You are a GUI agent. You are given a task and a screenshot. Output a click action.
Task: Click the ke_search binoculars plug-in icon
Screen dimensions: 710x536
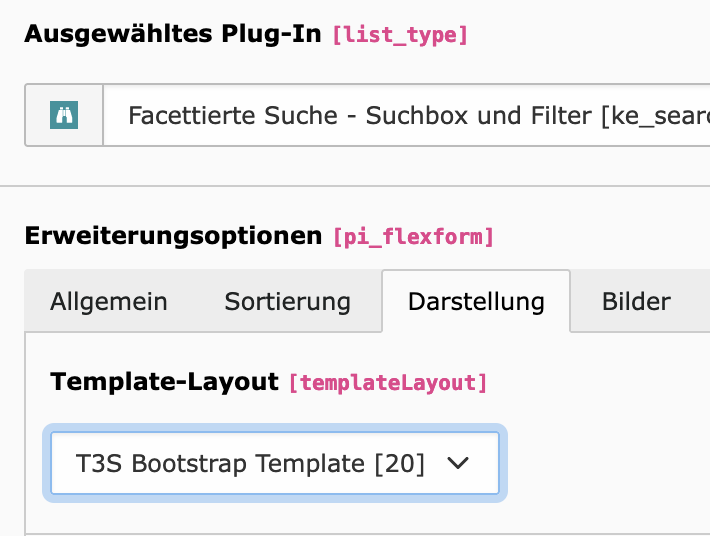point(64,115)
